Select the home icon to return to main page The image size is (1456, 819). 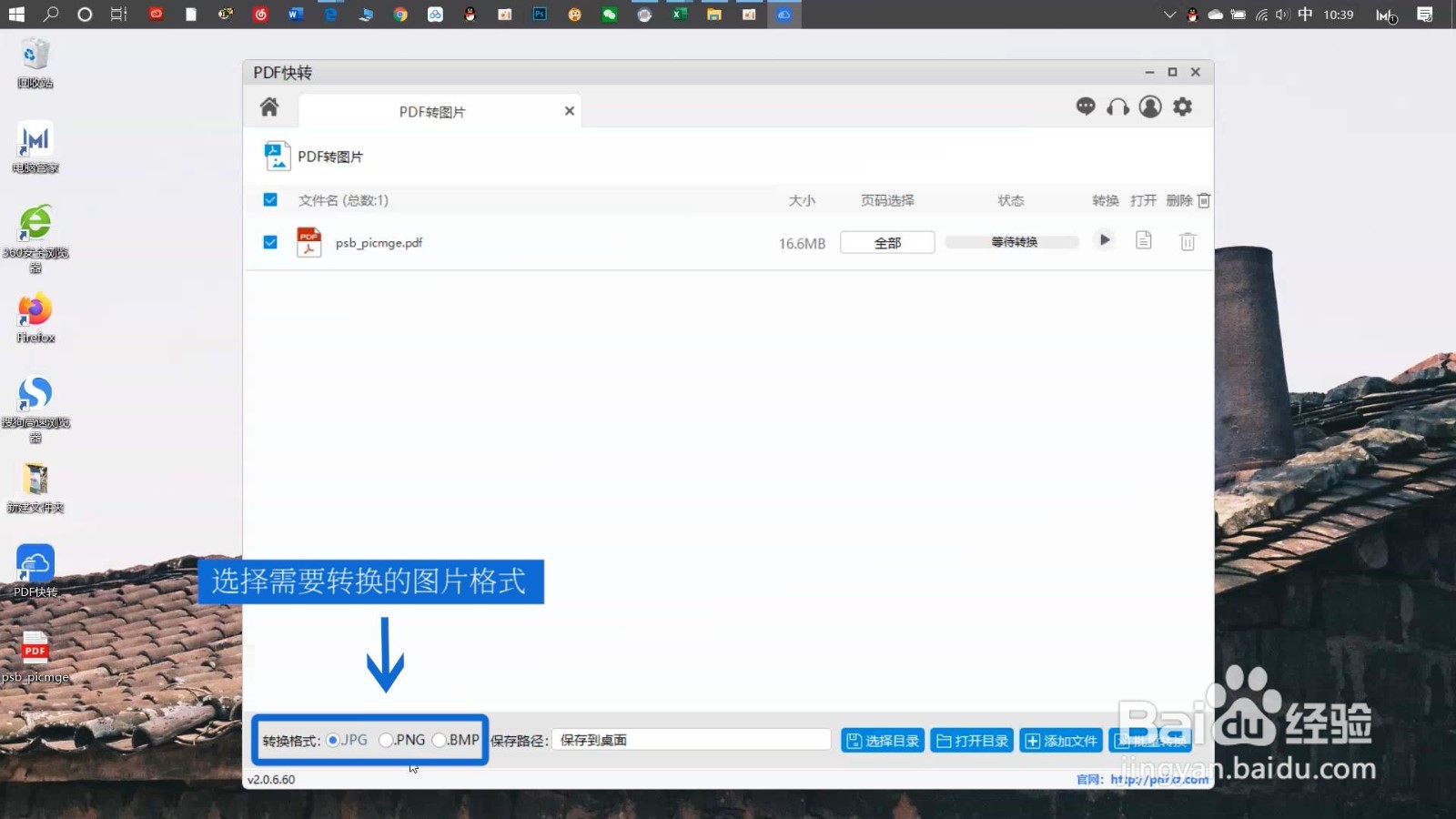pyautogui.click(x=268, y=107)
